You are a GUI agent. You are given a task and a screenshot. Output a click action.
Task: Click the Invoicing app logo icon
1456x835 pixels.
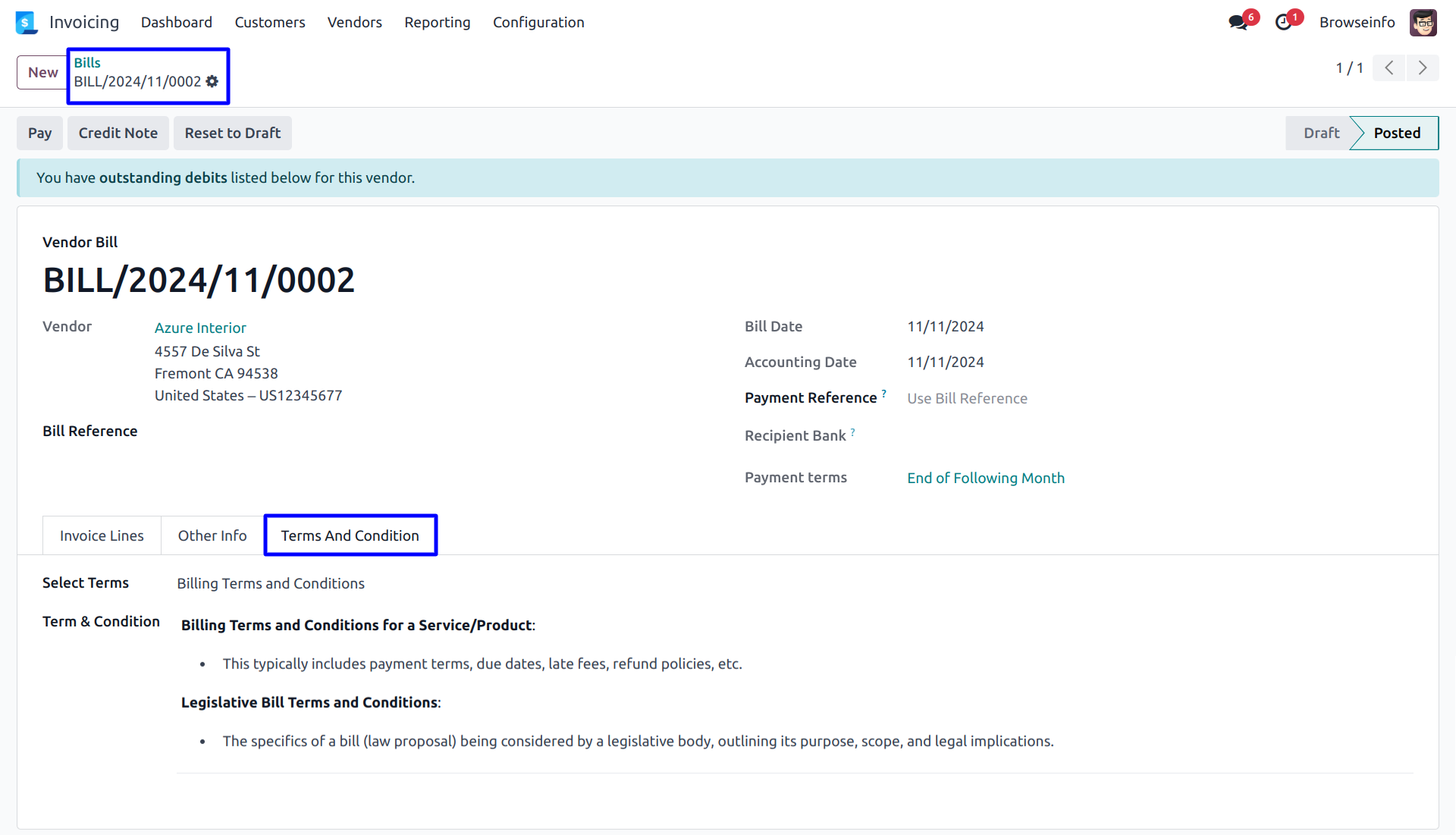(x=26, y=22)
